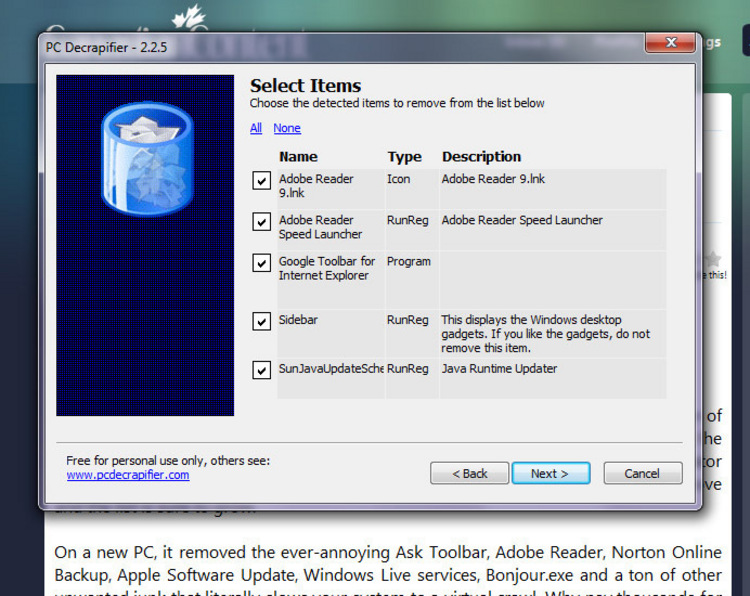Click the 'Select Items' heading
Image resolution: width=750 pixels, height=596 pixels.
(305, 86)
